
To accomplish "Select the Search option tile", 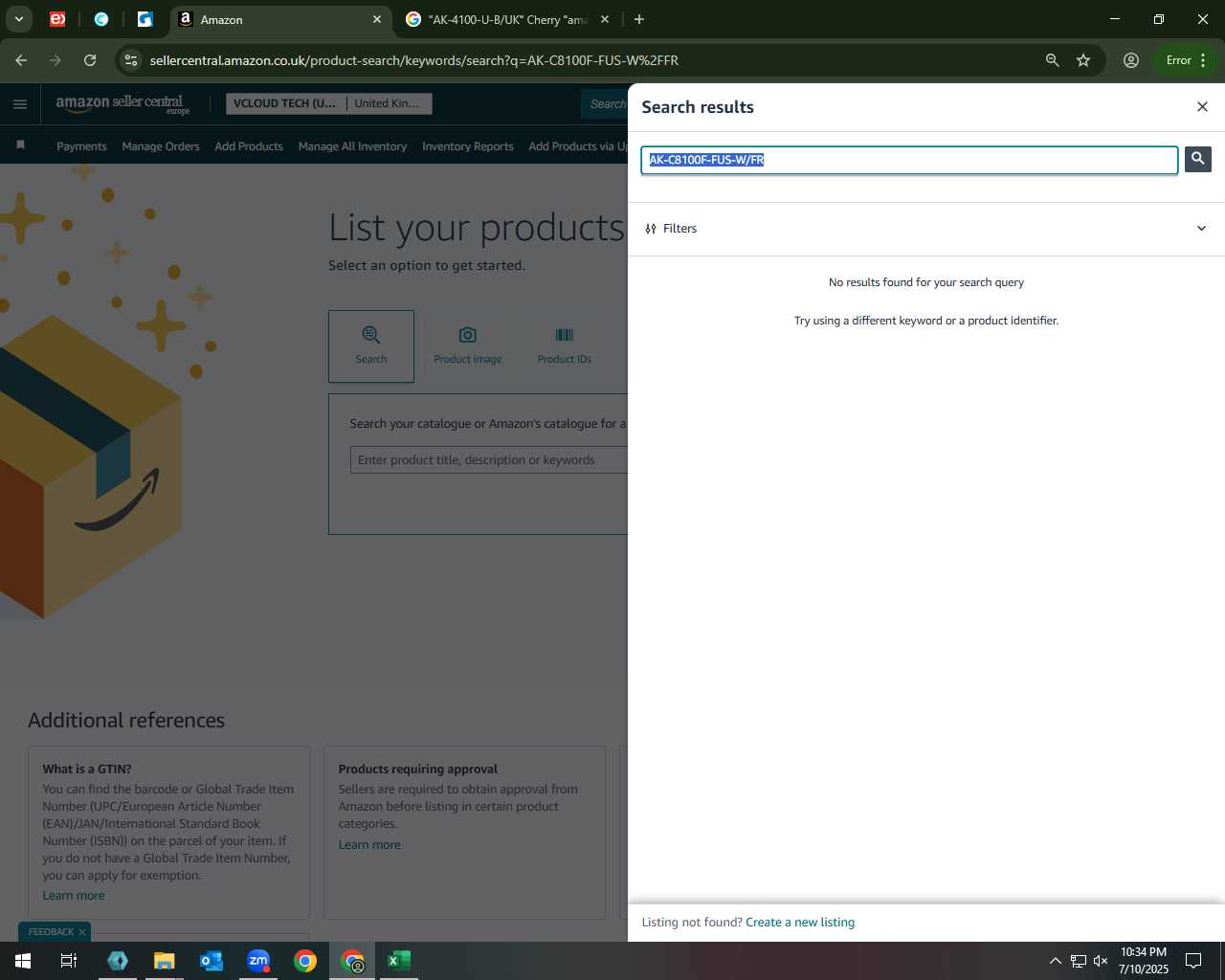I will pyautogui.click(x=371, y=346).
